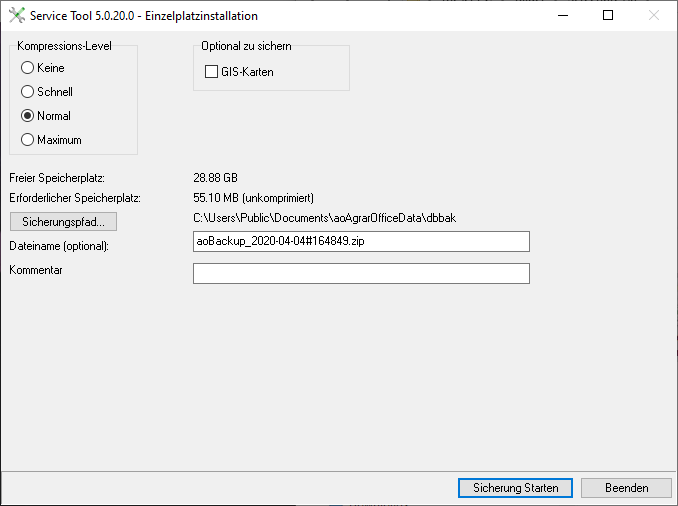The width and height of the screenshot is (678, 506).
Task: Click the Kompressions-Level group title
Action: 64,46
